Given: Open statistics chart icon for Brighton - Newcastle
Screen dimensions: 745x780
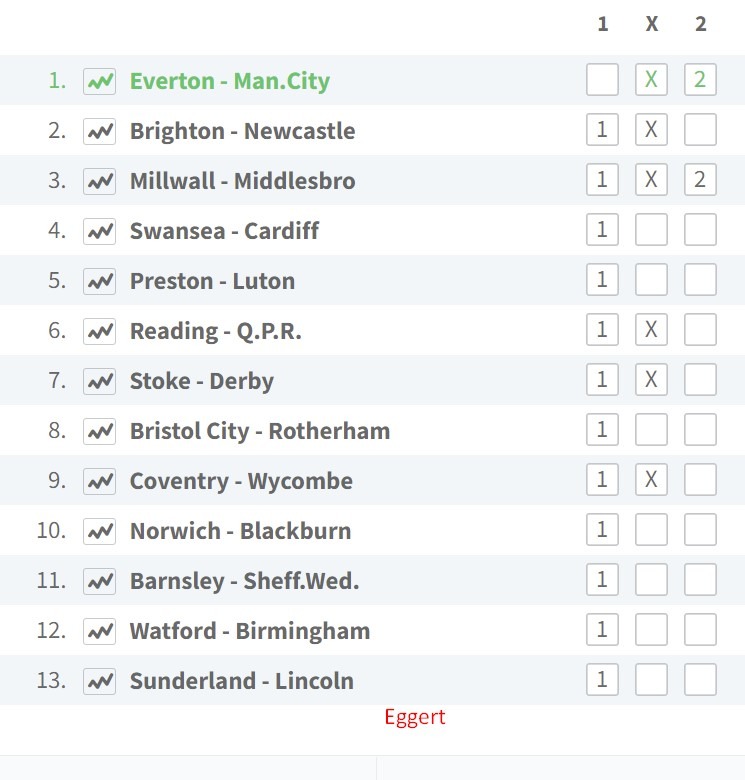Looking at the screenshot, I should 99,131.
